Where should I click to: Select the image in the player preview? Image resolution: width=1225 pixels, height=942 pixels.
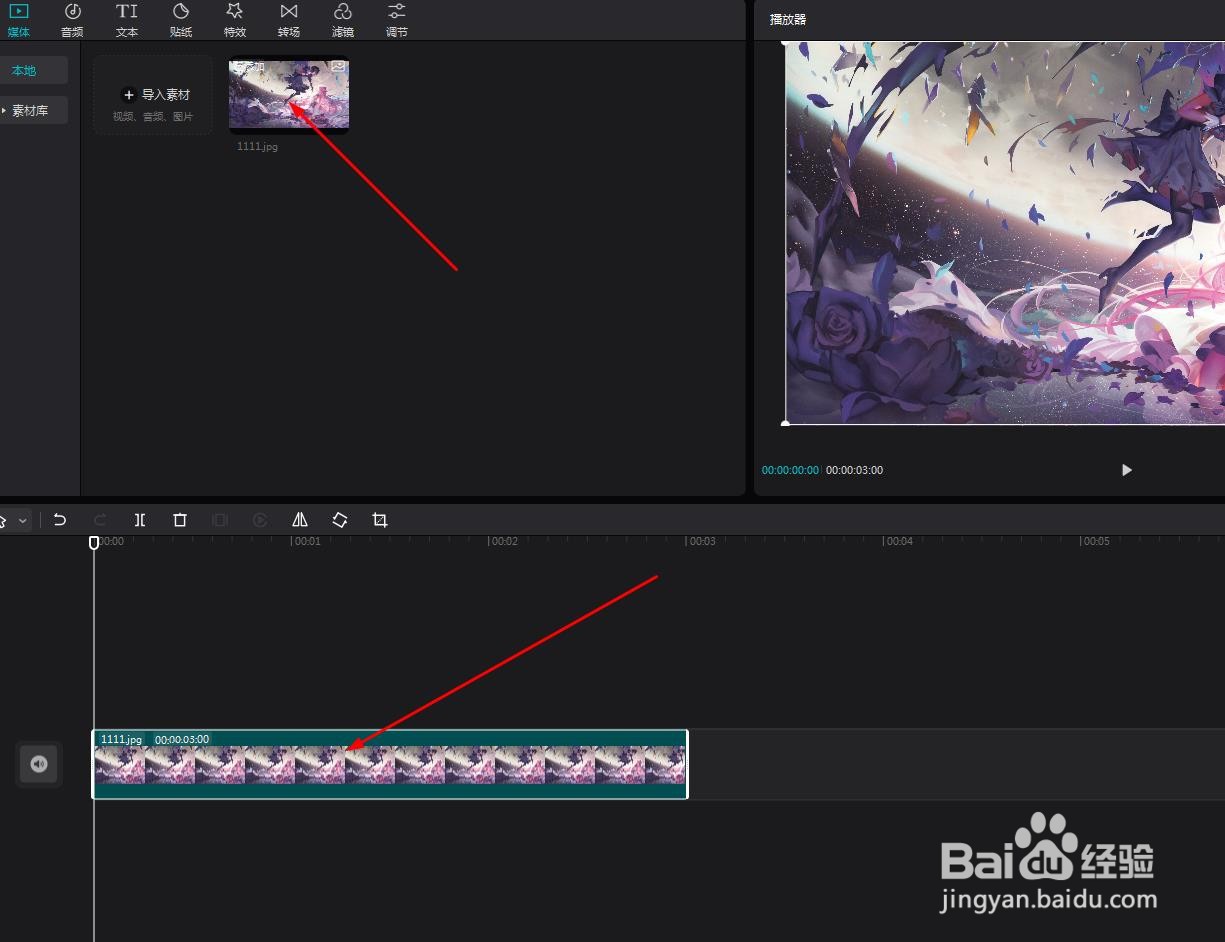1004,233
